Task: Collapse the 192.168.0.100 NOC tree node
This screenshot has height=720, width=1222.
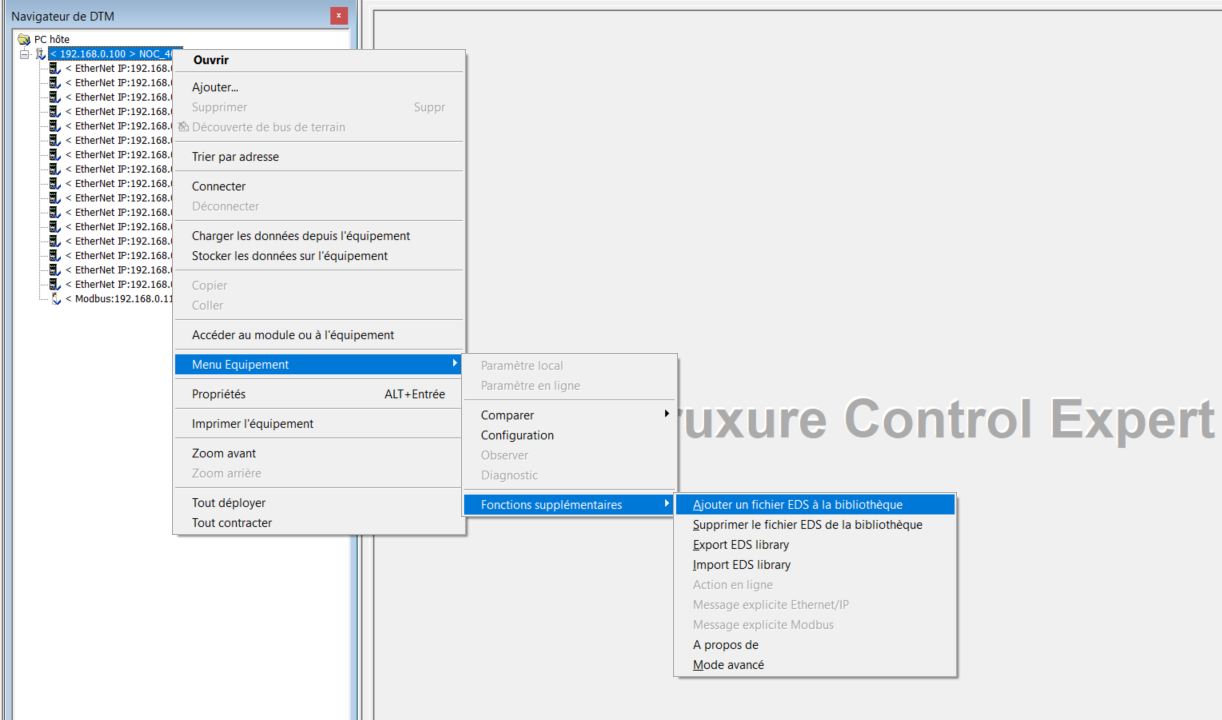Action: (x=24, y=54)
